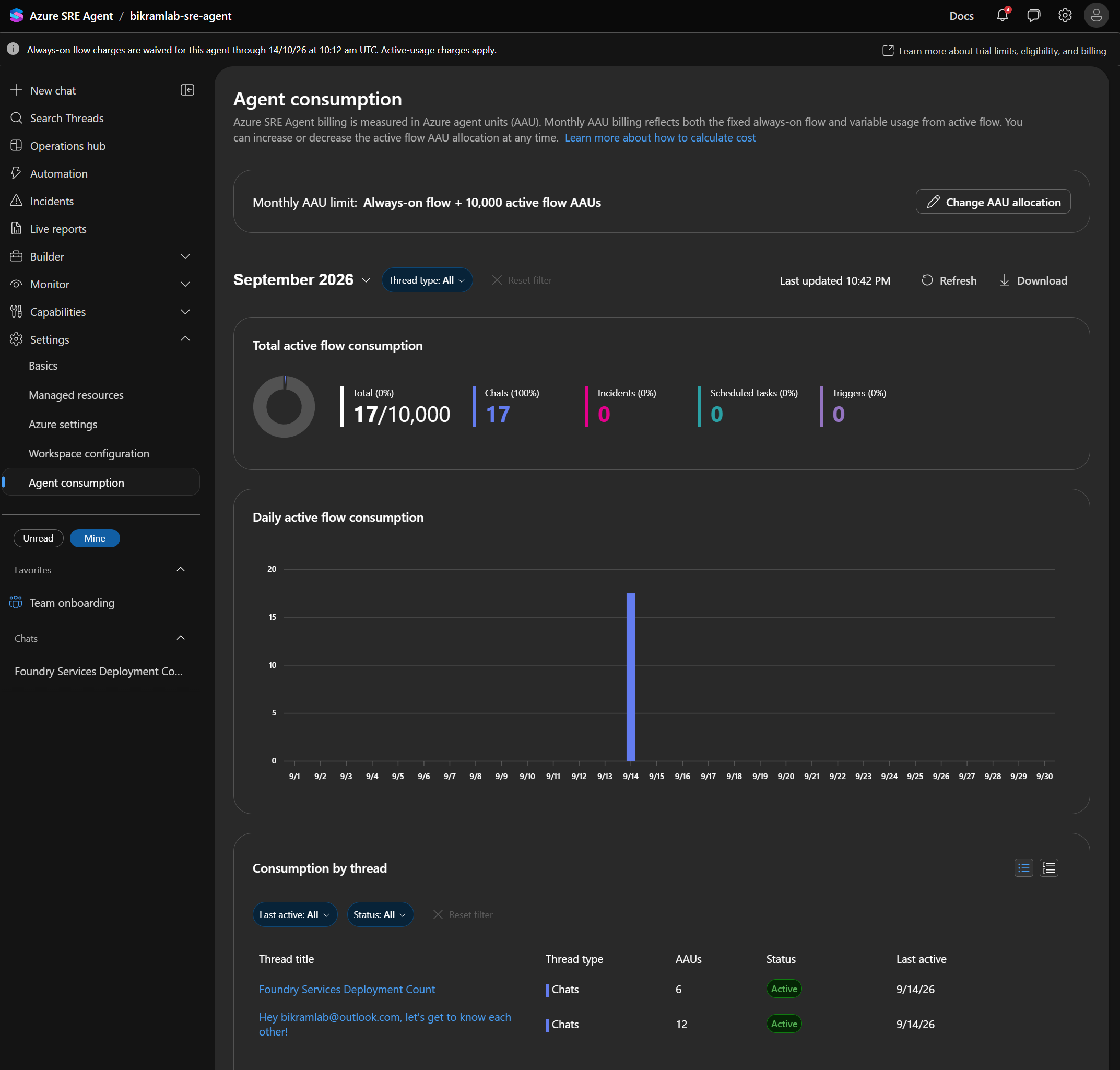This screenshot has width=1120, height=1070.
Task: Open the user account avatar
Action: (1096, 15)
